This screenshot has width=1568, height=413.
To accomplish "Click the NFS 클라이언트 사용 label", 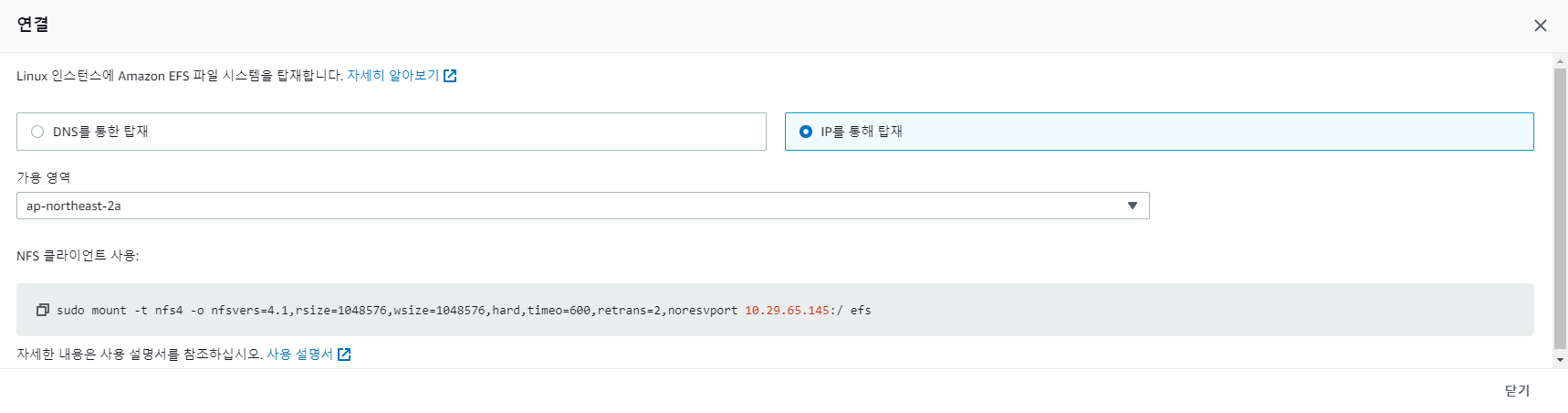I will coord(78,256).
